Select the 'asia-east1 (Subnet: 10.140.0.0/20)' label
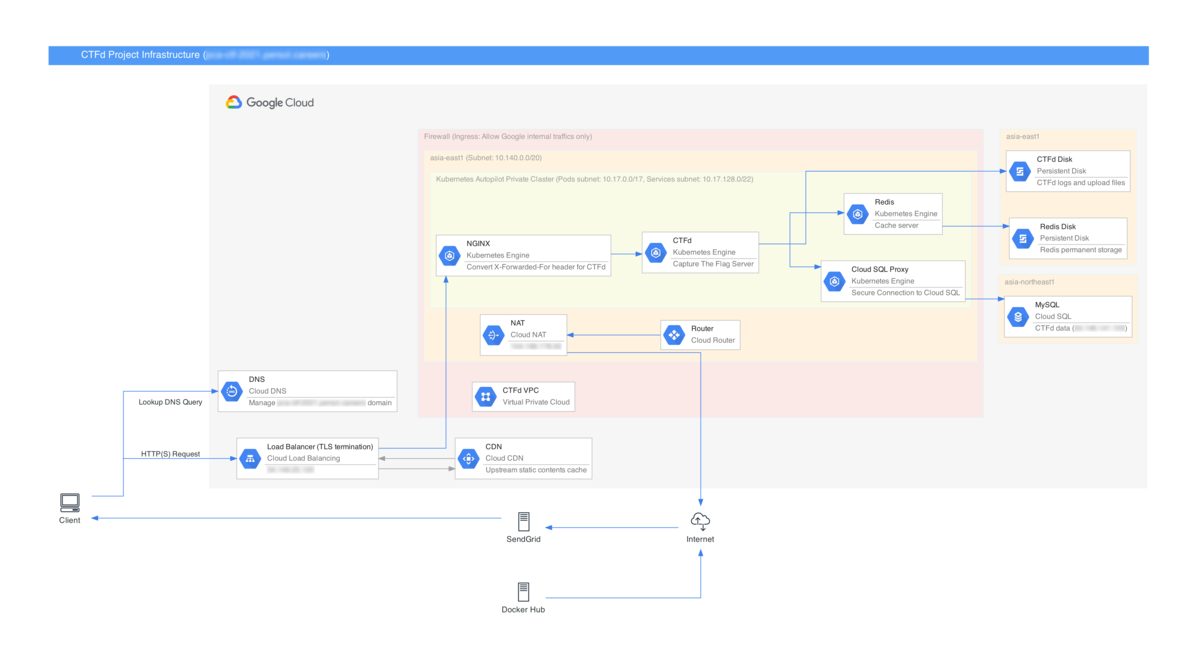The height and width of the screenshot is (664, 1200). tap(486, 158)
